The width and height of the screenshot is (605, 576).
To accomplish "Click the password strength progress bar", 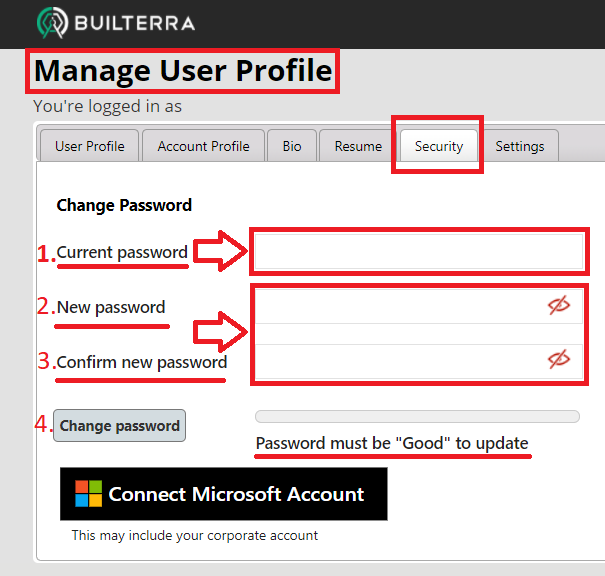I will pos(417,417).
